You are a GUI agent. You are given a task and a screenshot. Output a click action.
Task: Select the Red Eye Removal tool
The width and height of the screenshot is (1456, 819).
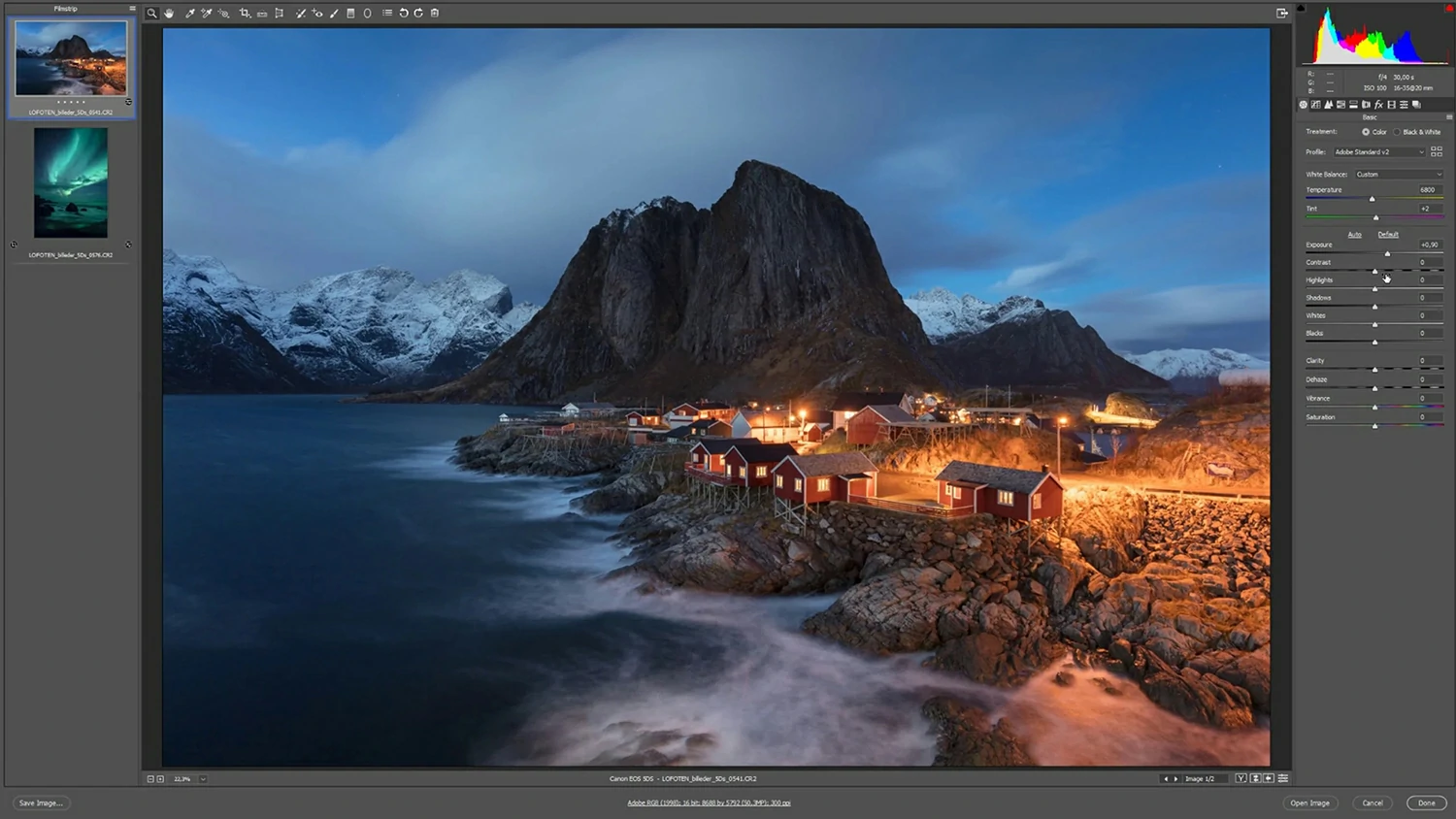click(316, 14)
